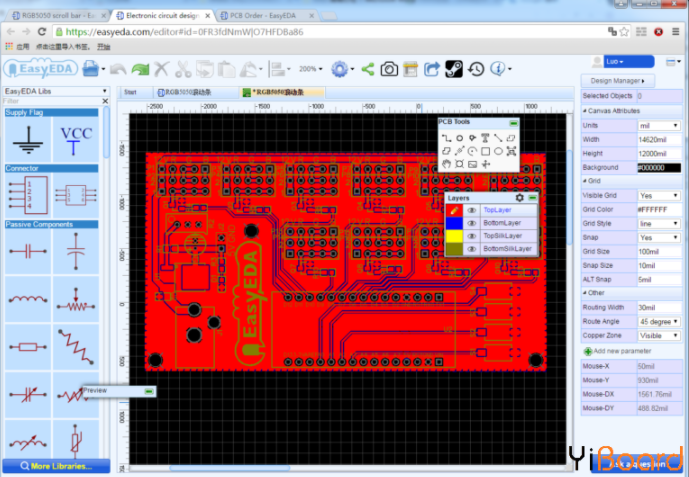This screenshot has height=477, width=689.
Task: Reload the page with browser refresh button
Action: pyautogui.click(x=42, y=32)
